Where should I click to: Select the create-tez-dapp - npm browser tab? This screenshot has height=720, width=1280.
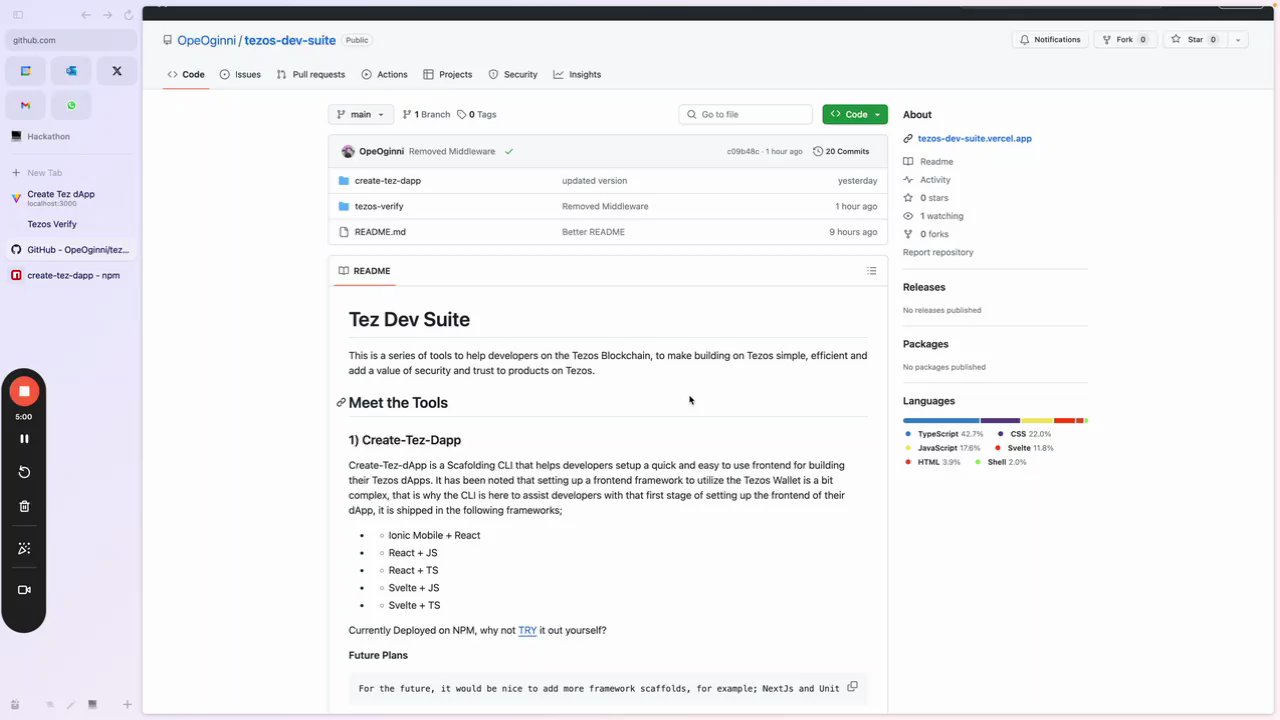(71, 275)
